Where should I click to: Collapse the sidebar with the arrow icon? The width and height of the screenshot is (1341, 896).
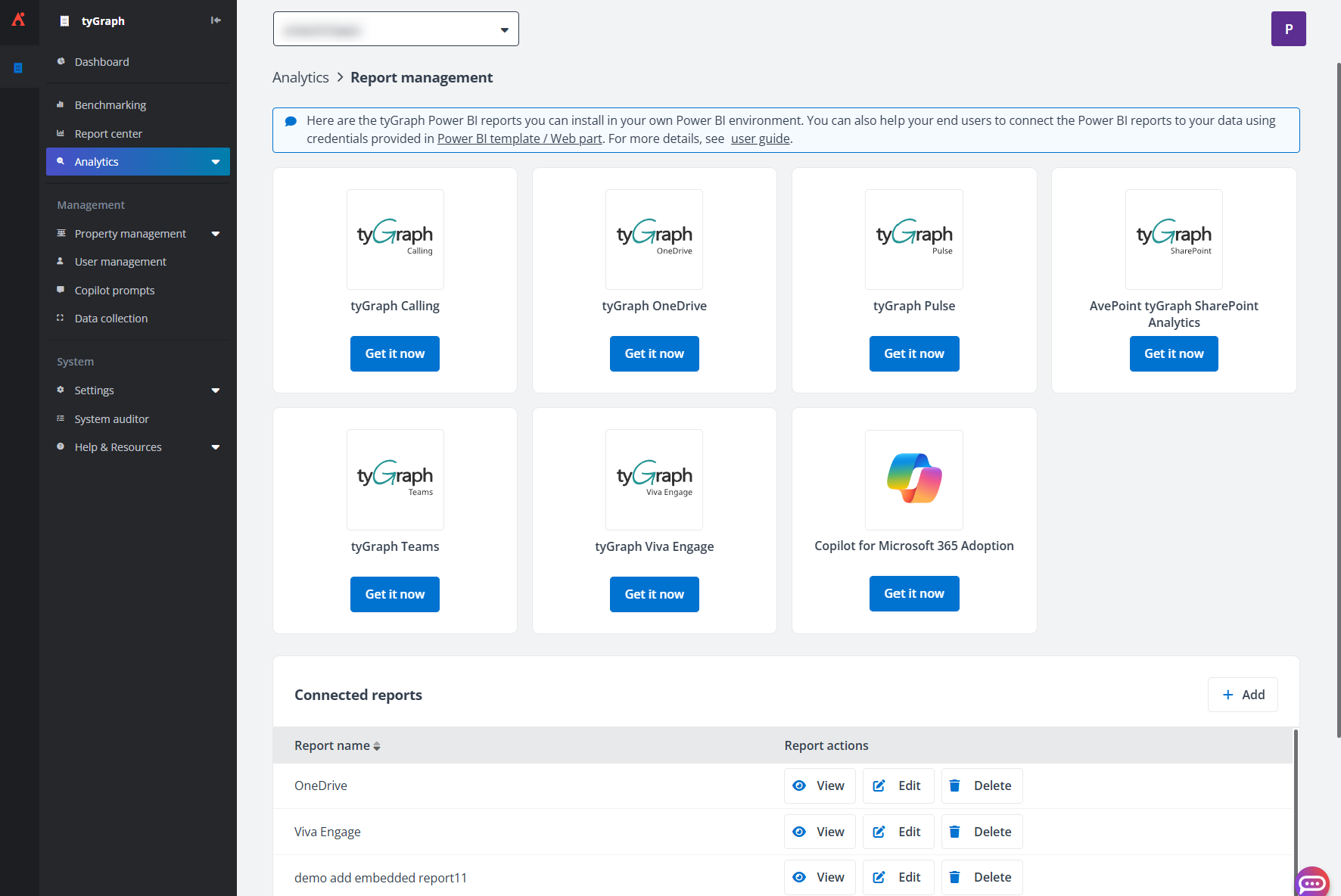216,20
